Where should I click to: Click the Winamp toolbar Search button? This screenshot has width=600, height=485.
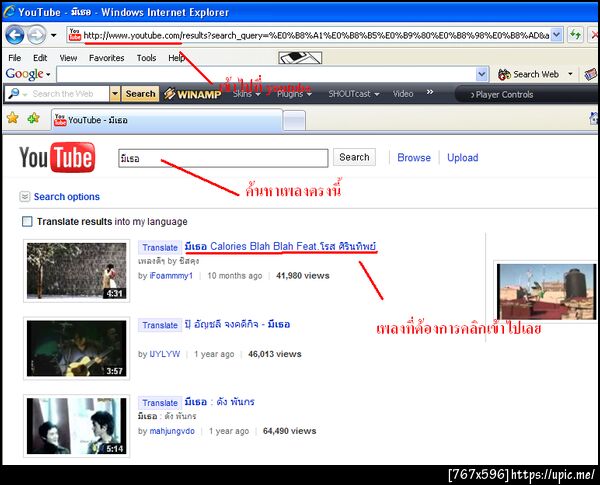pyautogui.click(x=140, y=94)
